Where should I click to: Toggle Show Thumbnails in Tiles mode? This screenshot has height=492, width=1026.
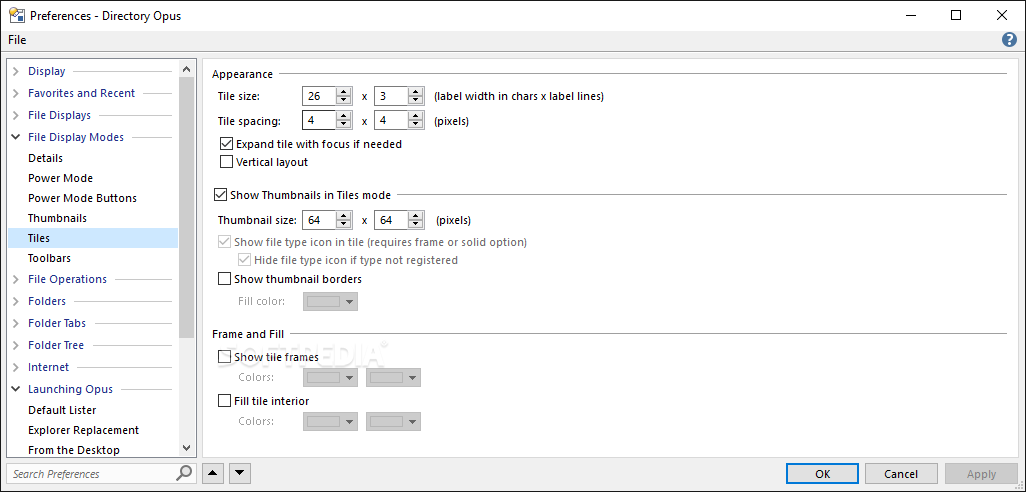(x=221, y=195)
